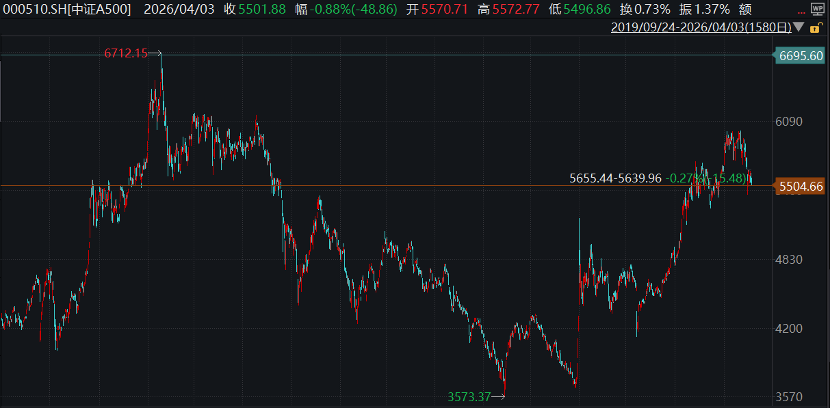Click the change value -0.88%(-48.86)
830x408 pixels.
pos(353,9)
